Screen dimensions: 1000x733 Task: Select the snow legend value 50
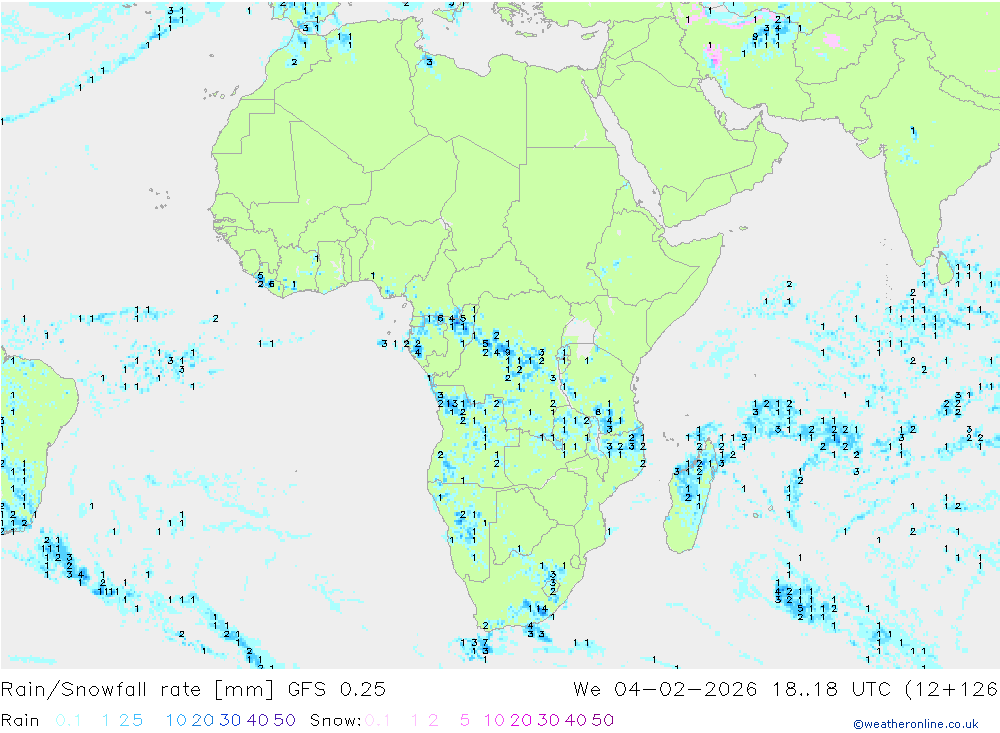pyautogui.click(x=603, y=720)
